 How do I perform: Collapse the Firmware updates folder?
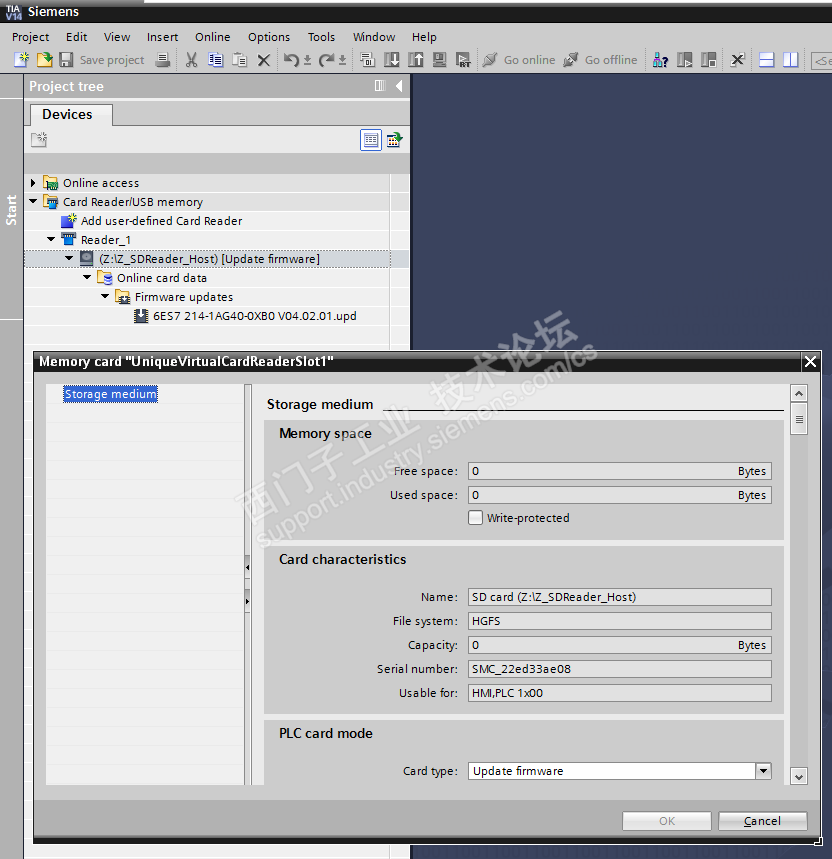[105, 296]
